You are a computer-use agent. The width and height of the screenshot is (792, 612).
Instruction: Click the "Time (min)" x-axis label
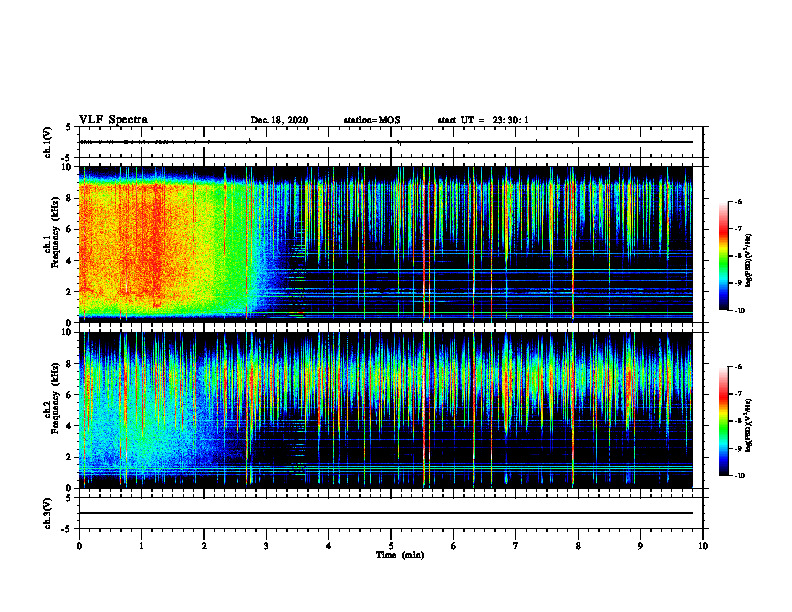400,555
